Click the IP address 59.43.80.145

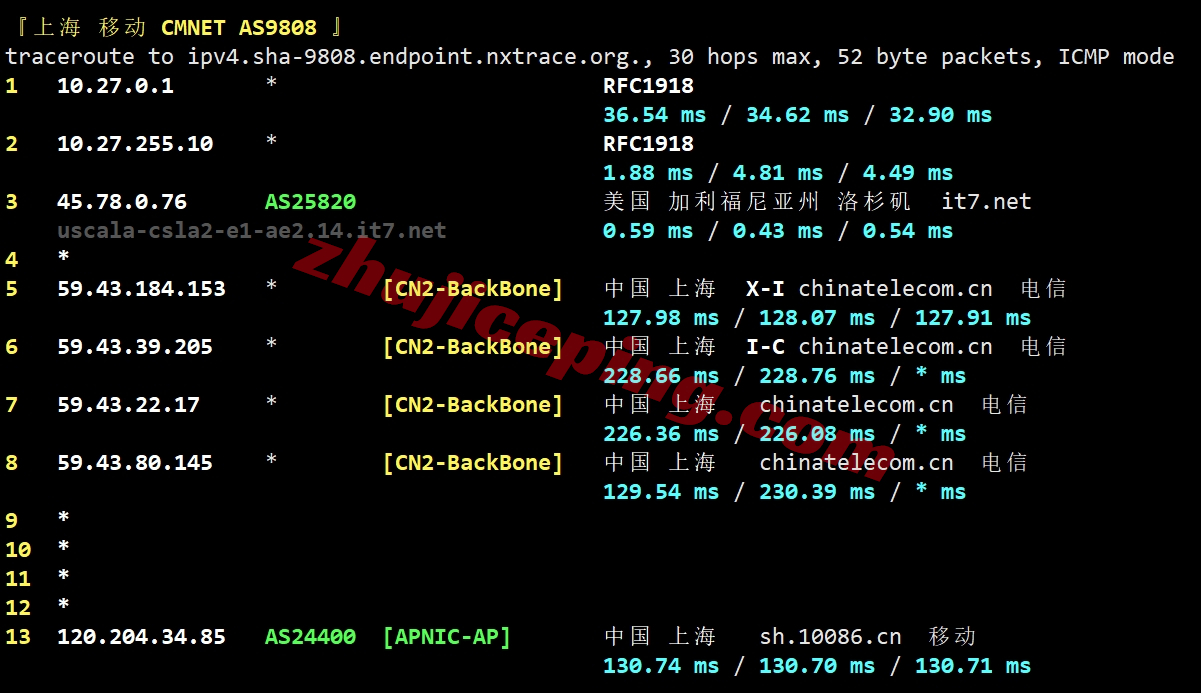tap(135, 463)
